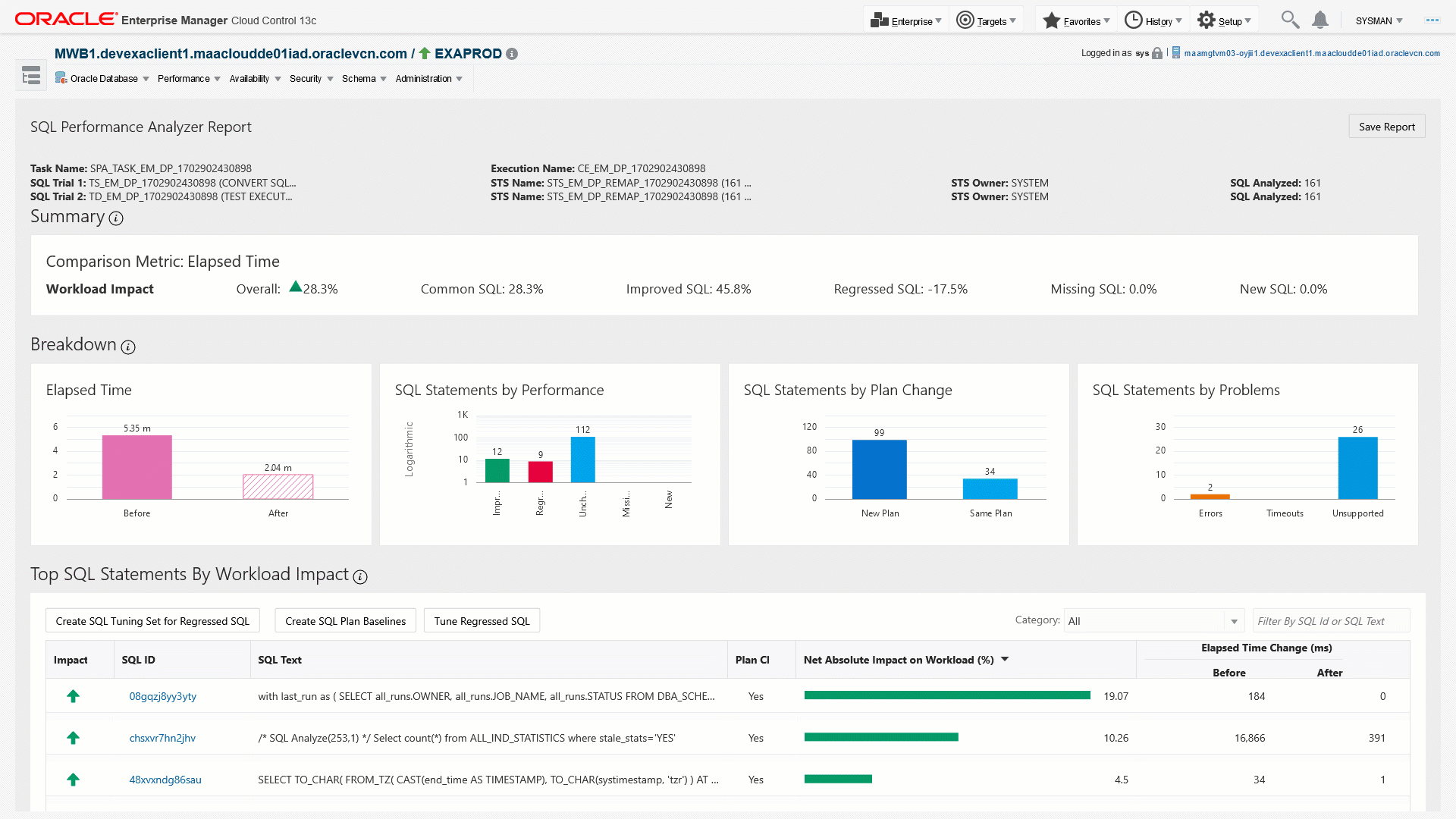This screenshot has width=1456, height=819.
Task: Click the Breakdown info icon
Action: [x=128, y=347]
